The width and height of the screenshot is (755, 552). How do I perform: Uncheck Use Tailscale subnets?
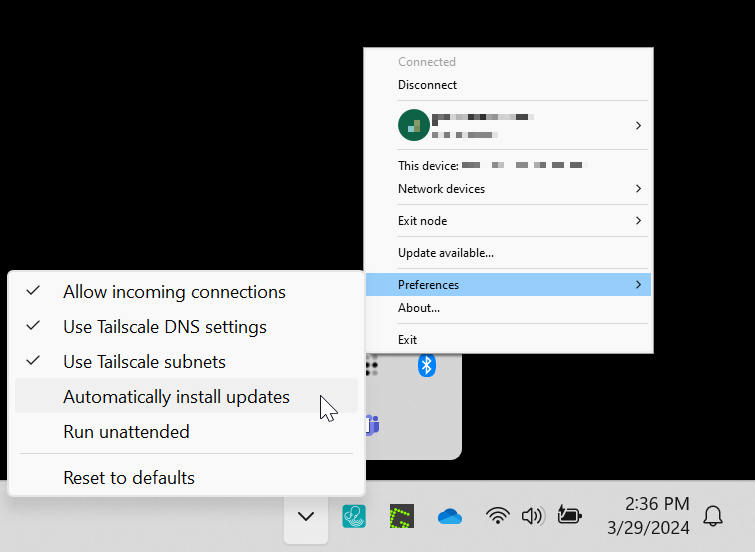click(x=186, y=362)
